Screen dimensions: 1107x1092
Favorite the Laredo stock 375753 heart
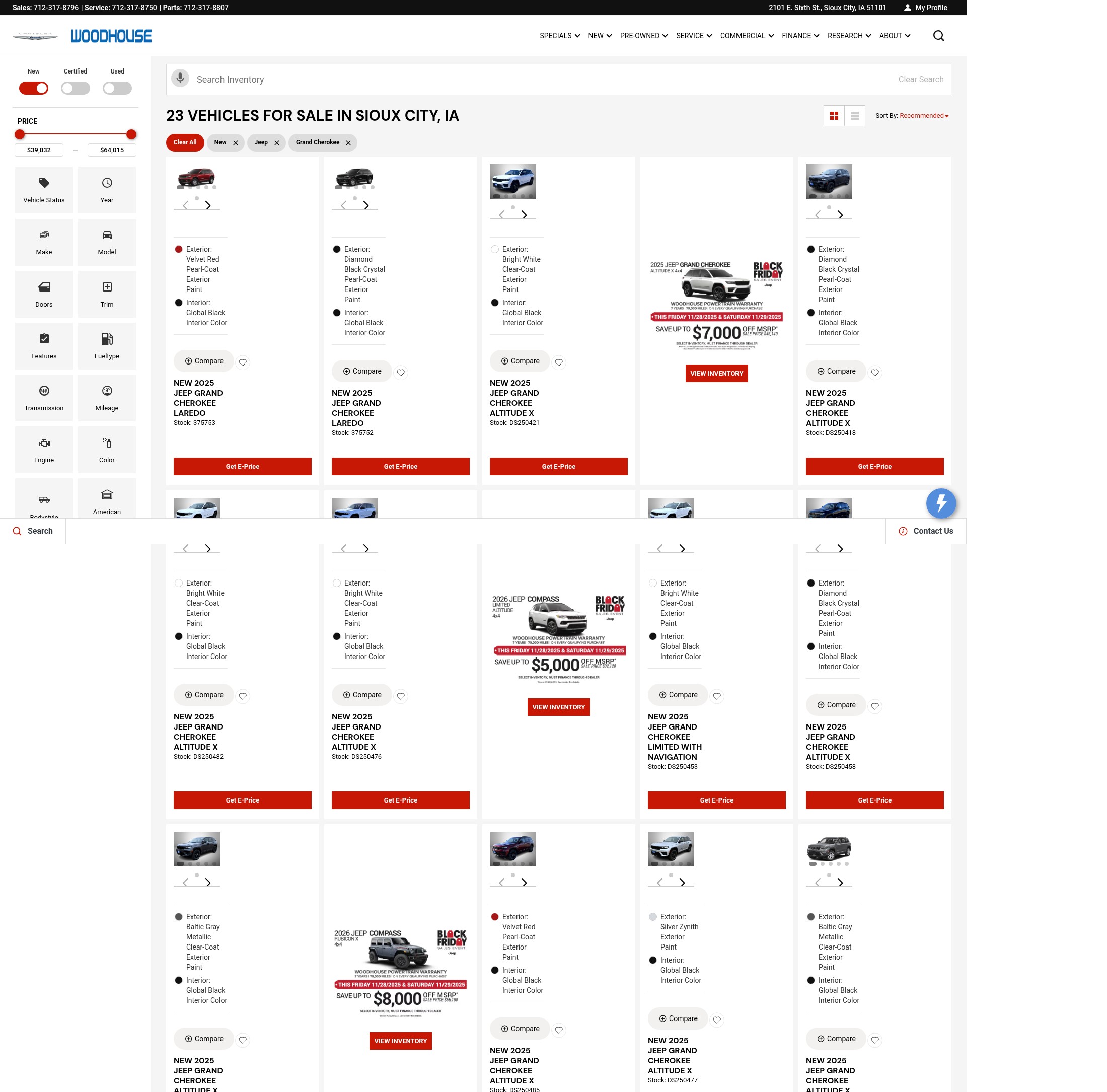243,362
